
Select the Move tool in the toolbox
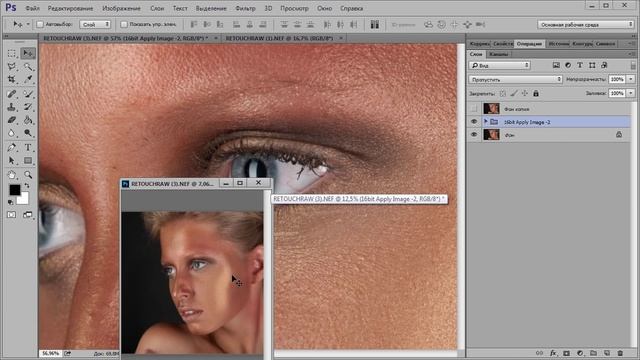click(28, 53)
